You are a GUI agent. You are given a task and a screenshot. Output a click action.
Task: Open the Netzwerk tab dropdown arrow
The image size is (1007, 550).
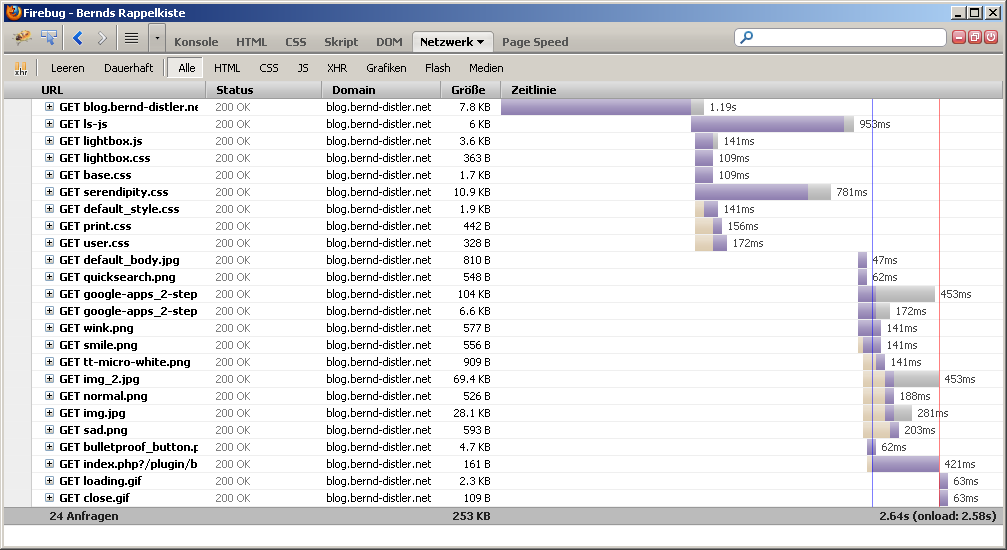pyautogui.click(x=480, y=42)
